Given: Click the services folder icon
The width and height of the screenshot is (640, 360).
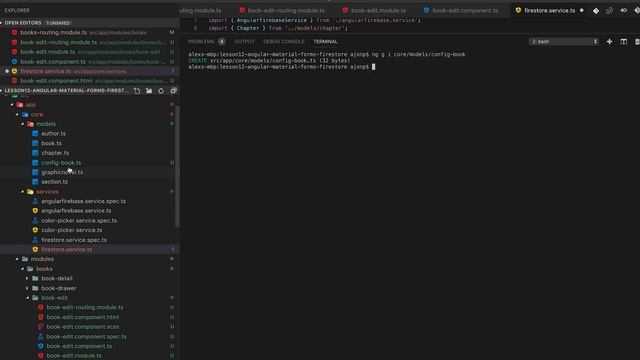Looking at the screenshot, I should coord(30,191).
